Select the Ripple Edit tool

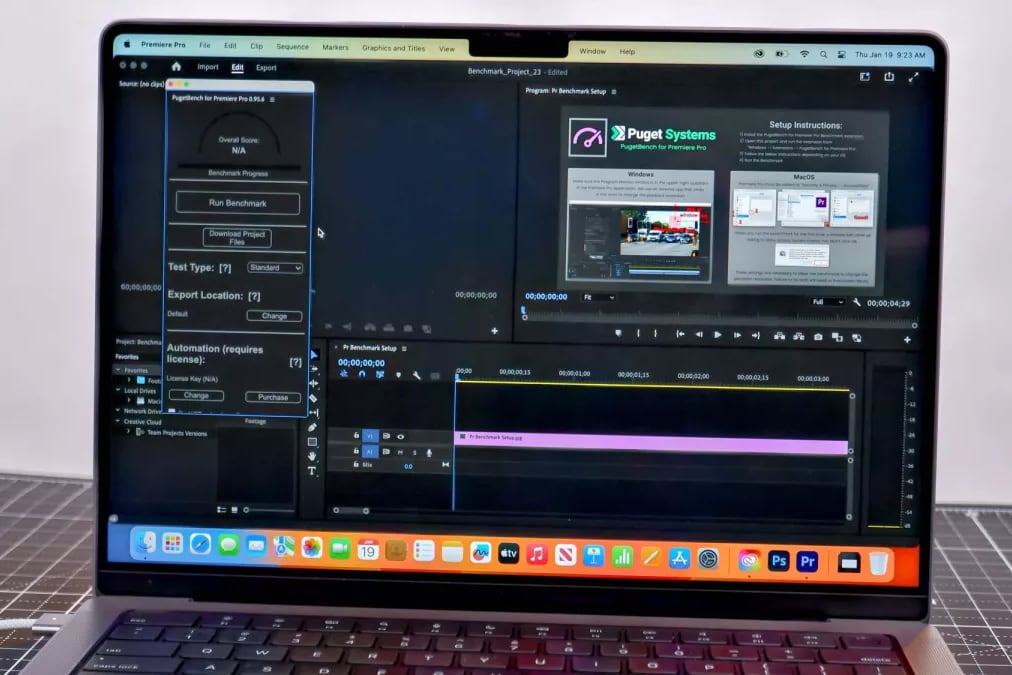(314, 383)
